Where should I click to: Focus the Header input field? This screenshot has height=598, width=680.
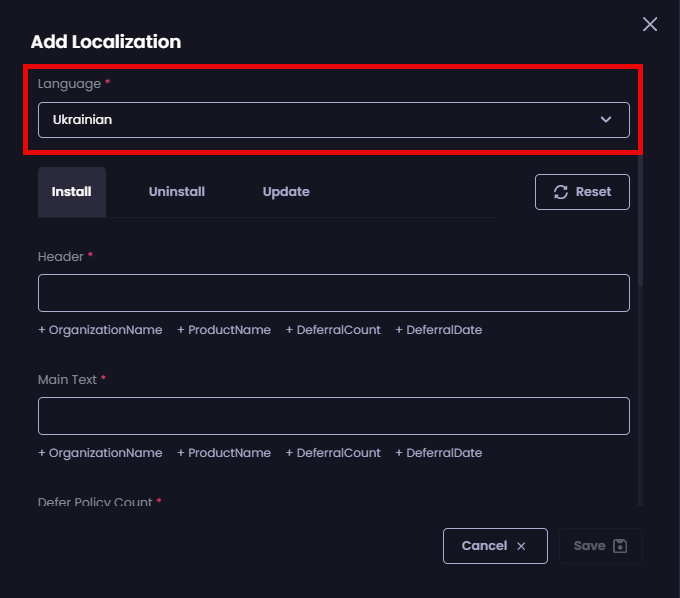coord(333,293)
